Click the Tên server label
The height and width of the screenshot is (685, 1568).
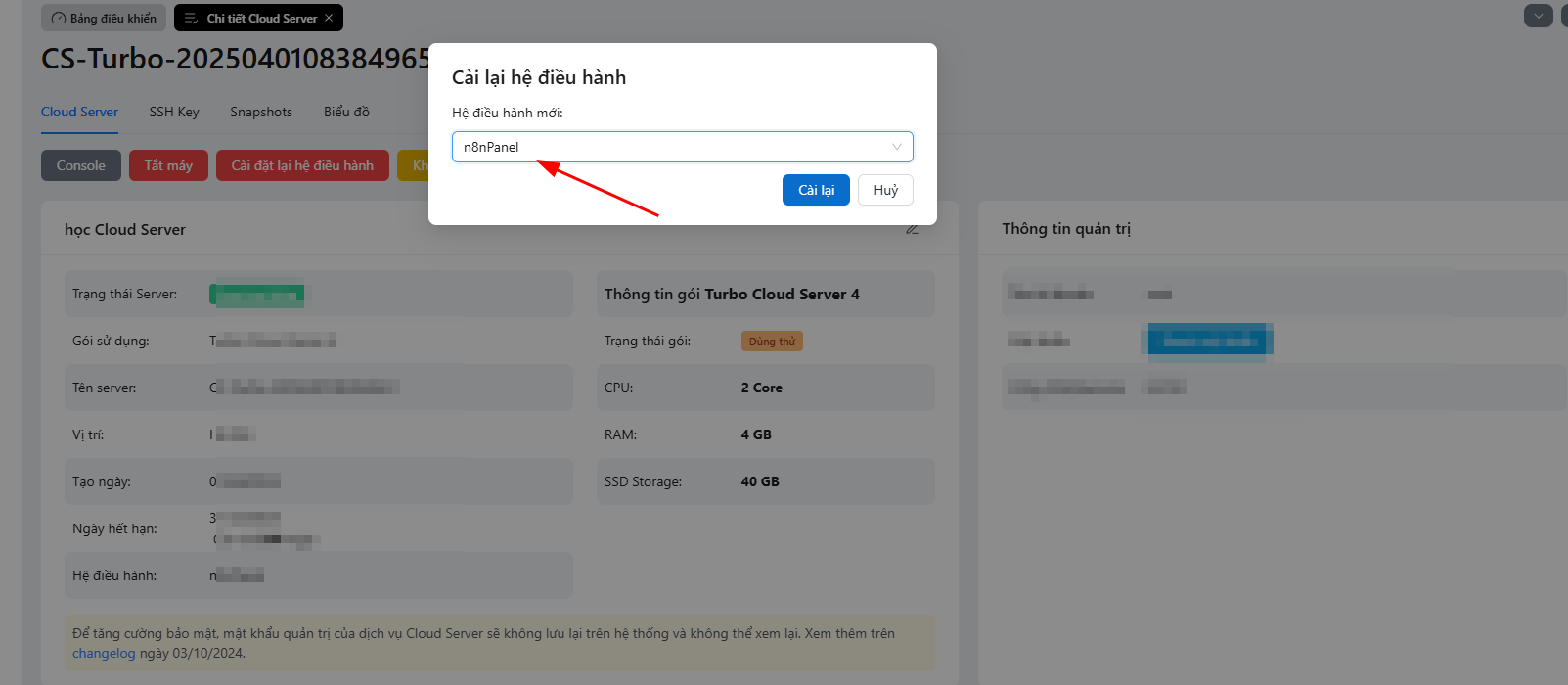105,388
